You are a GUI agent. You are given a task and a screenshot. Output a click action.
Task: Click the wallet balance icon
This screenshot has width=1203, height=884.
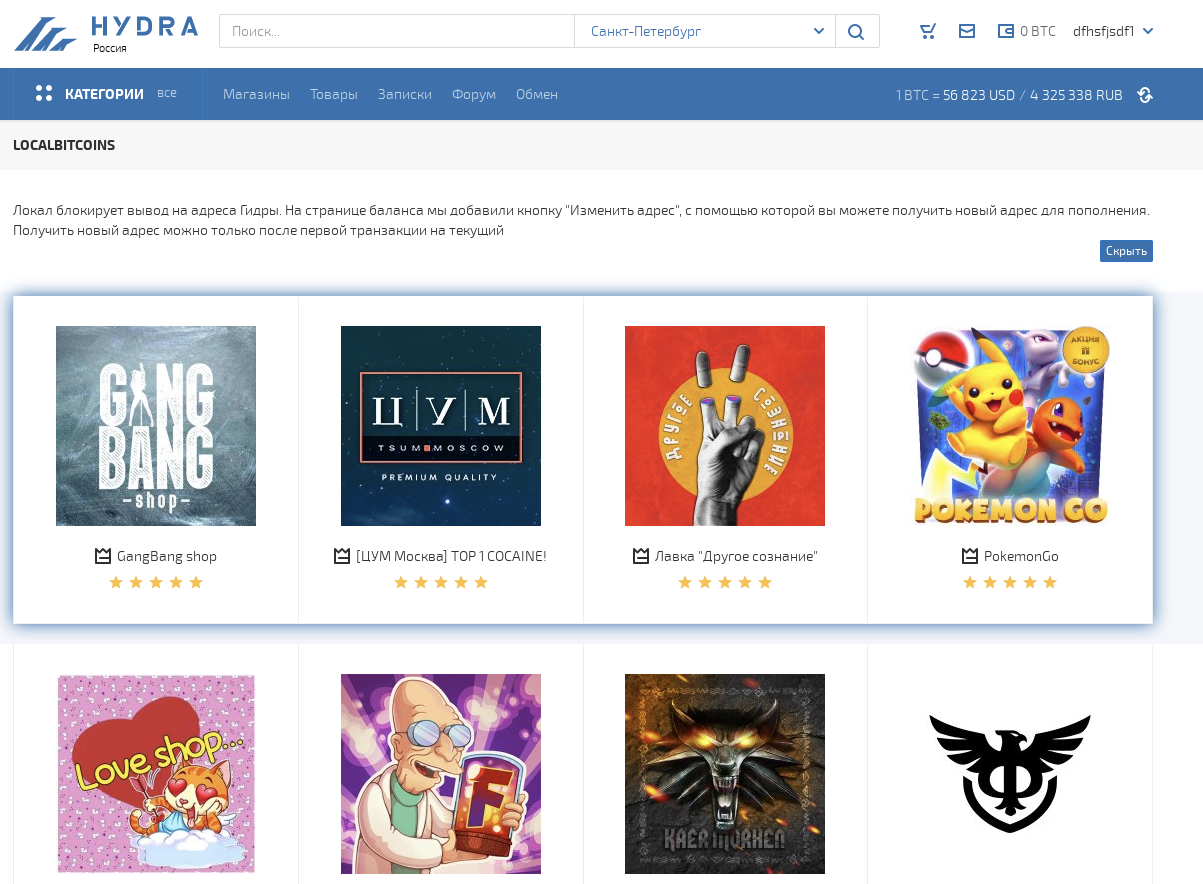pos(1006,31)
